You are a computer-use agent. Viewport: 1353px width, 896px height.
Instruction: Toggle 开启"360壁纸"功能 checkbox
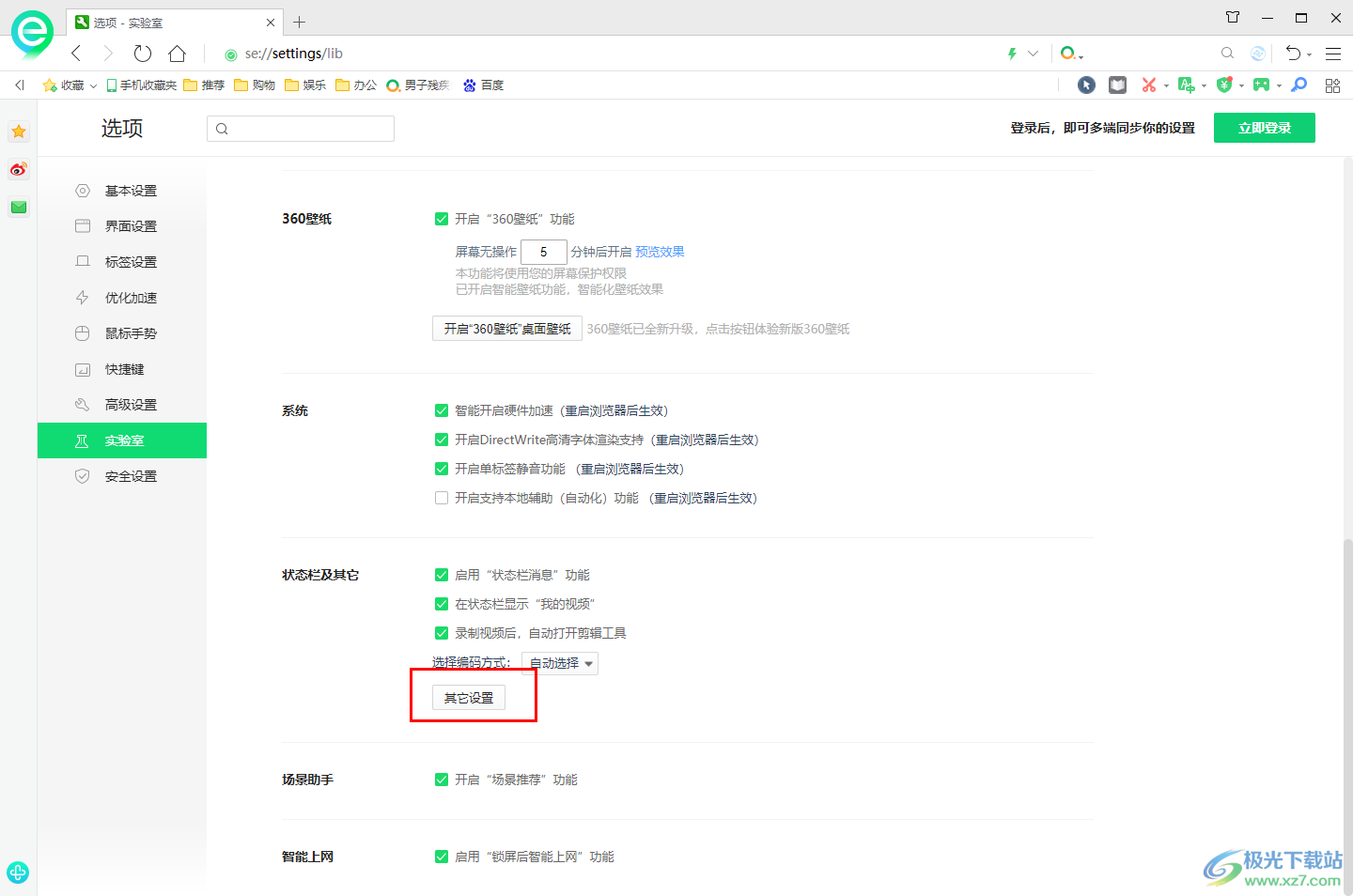(442, 219)
